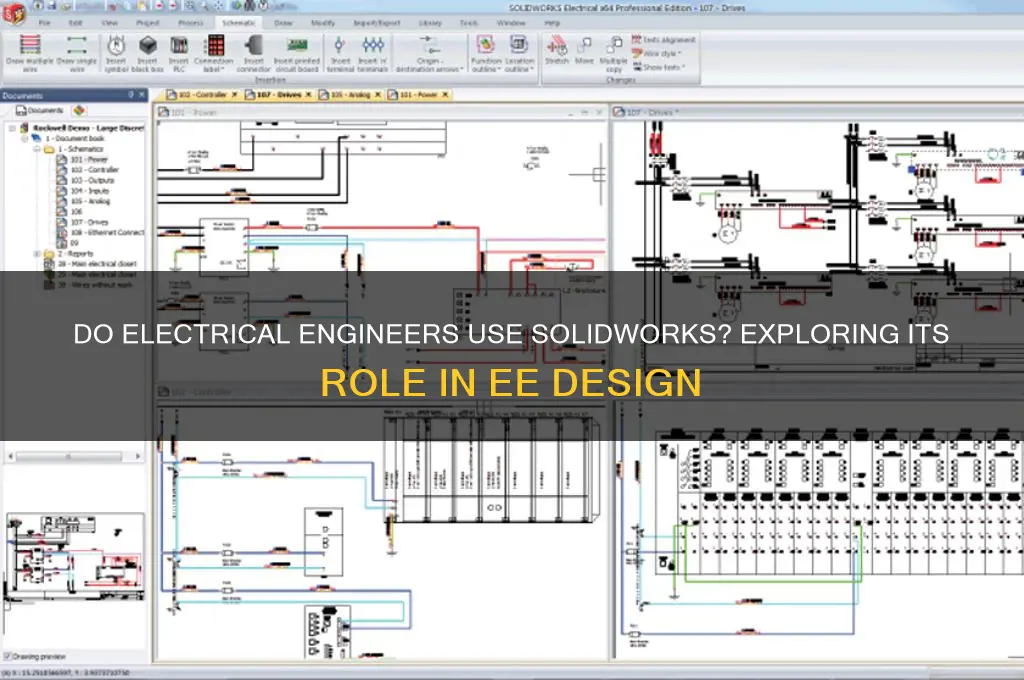Select the Move tool

(584, 50)
